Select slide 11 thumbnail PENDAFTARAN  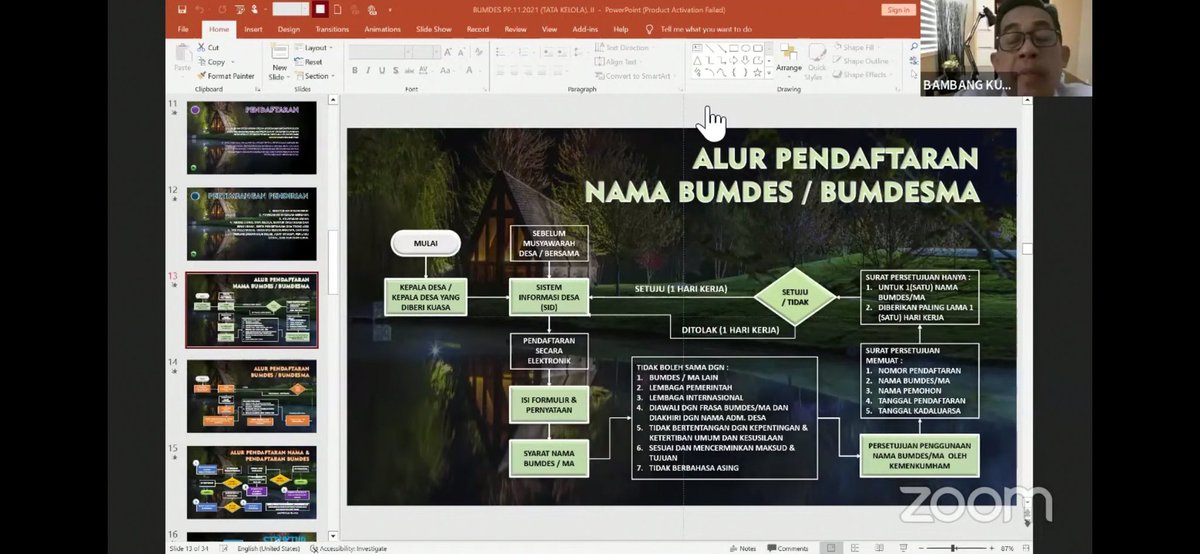coord(251,137)
